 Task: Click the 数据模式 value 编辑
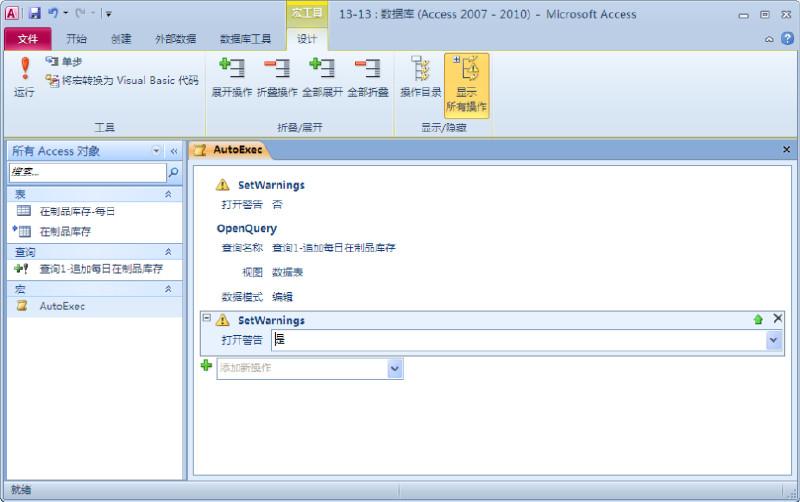[x=282, y=297]
